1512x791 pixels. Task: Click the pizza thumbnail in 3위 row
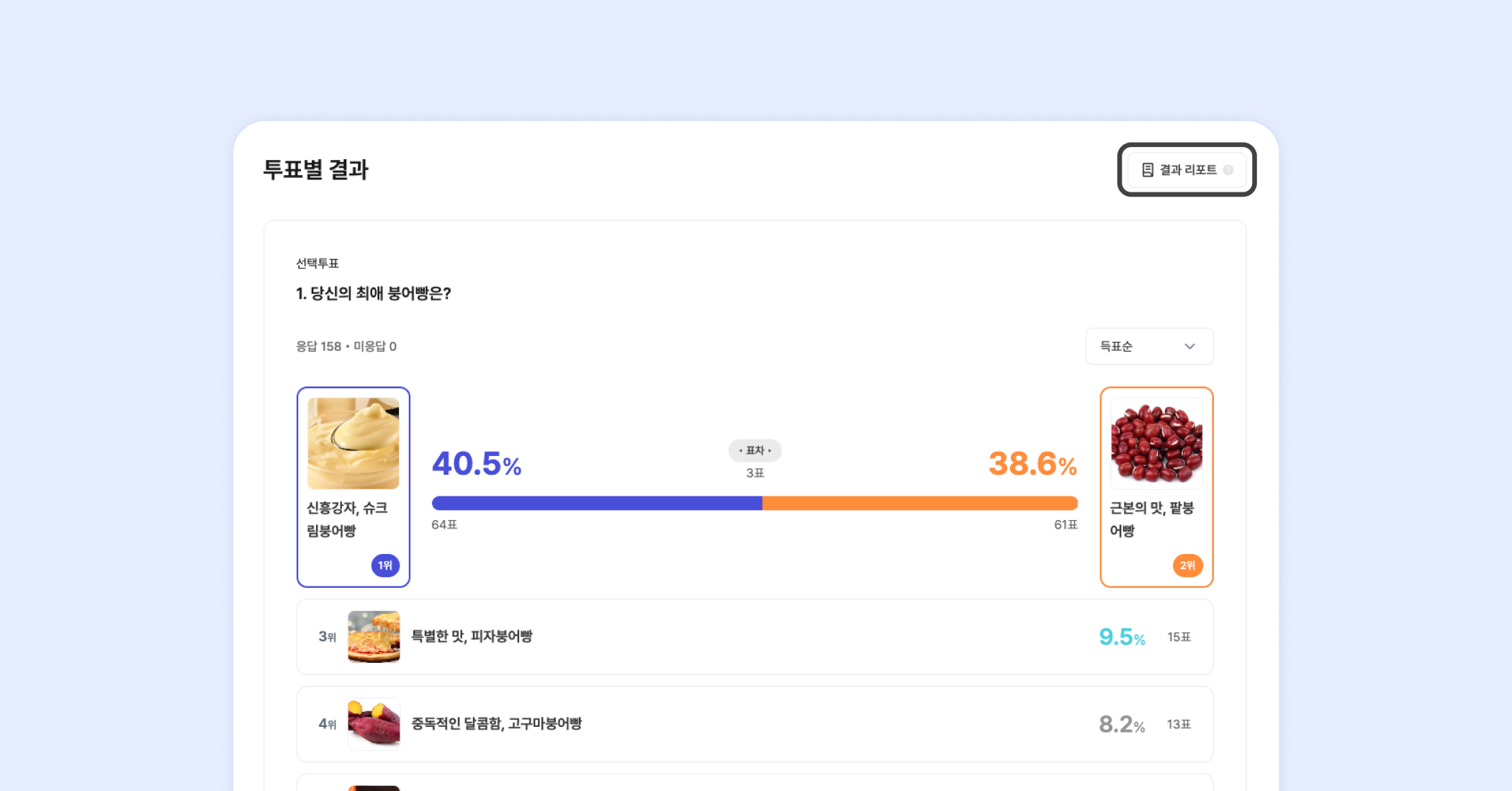pos(374,637)
